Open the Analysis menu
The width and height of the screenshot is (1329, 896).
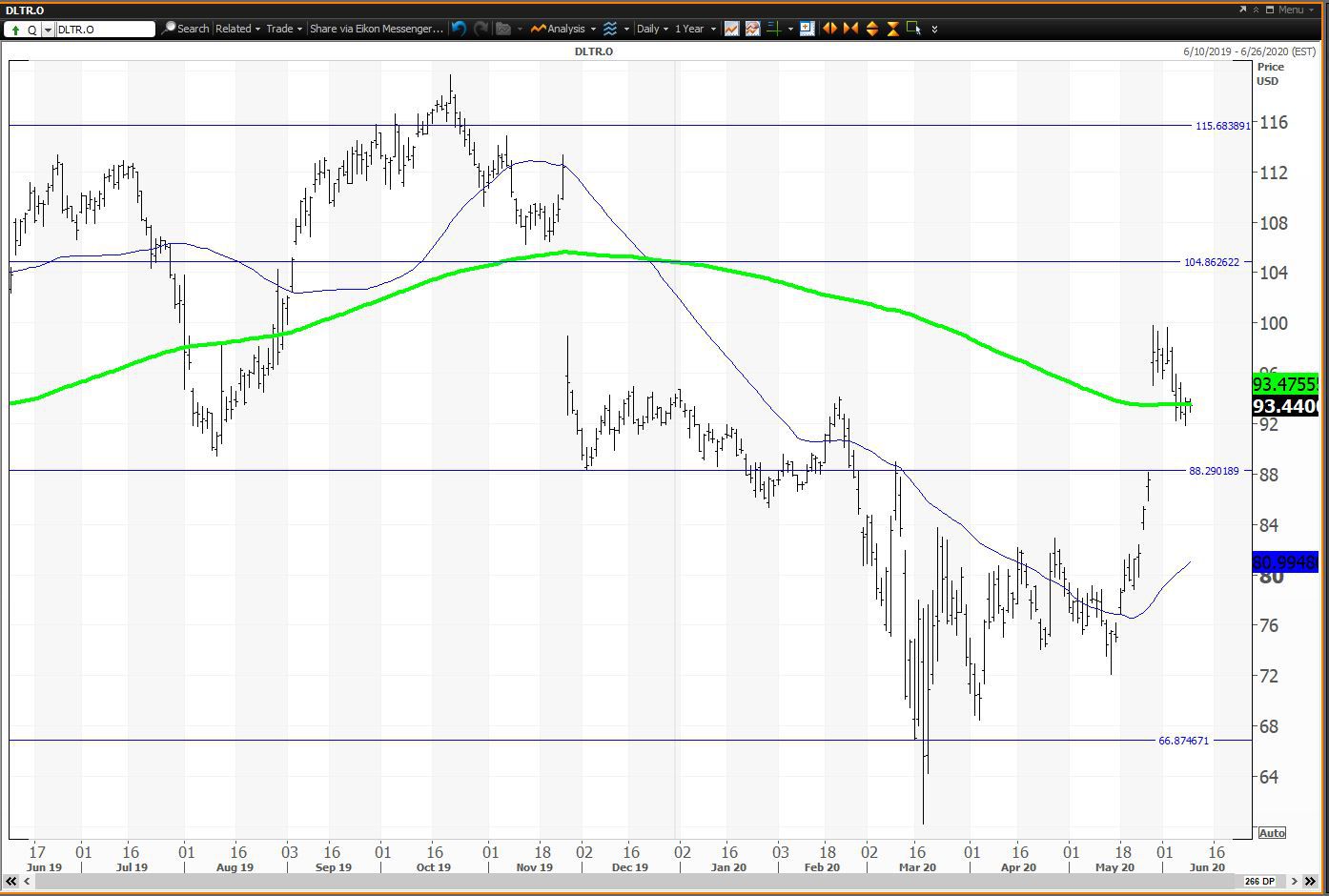564,29
